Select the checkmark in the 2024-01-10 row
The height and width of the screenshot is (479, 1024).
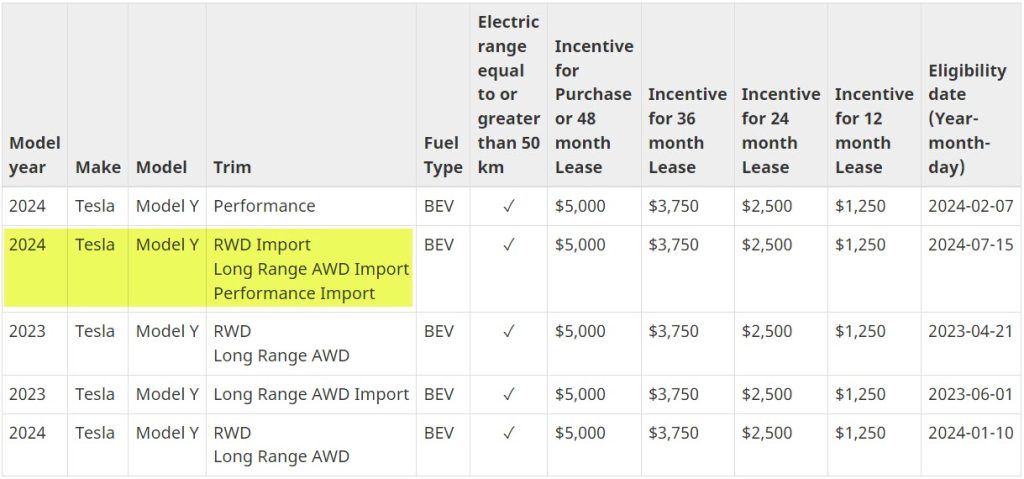click(508, 433)
